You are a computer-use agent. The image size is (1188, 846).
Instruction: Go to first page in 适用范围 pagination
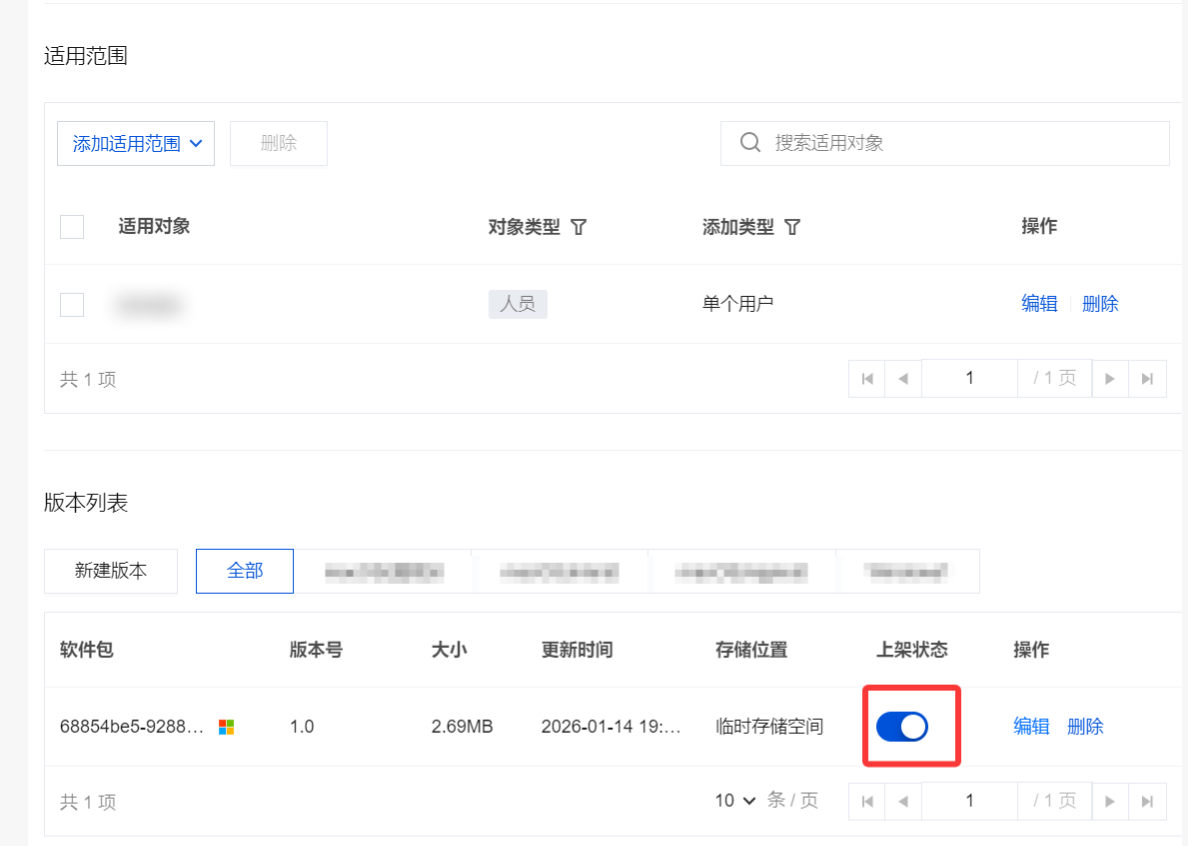[x=867, y=379]
